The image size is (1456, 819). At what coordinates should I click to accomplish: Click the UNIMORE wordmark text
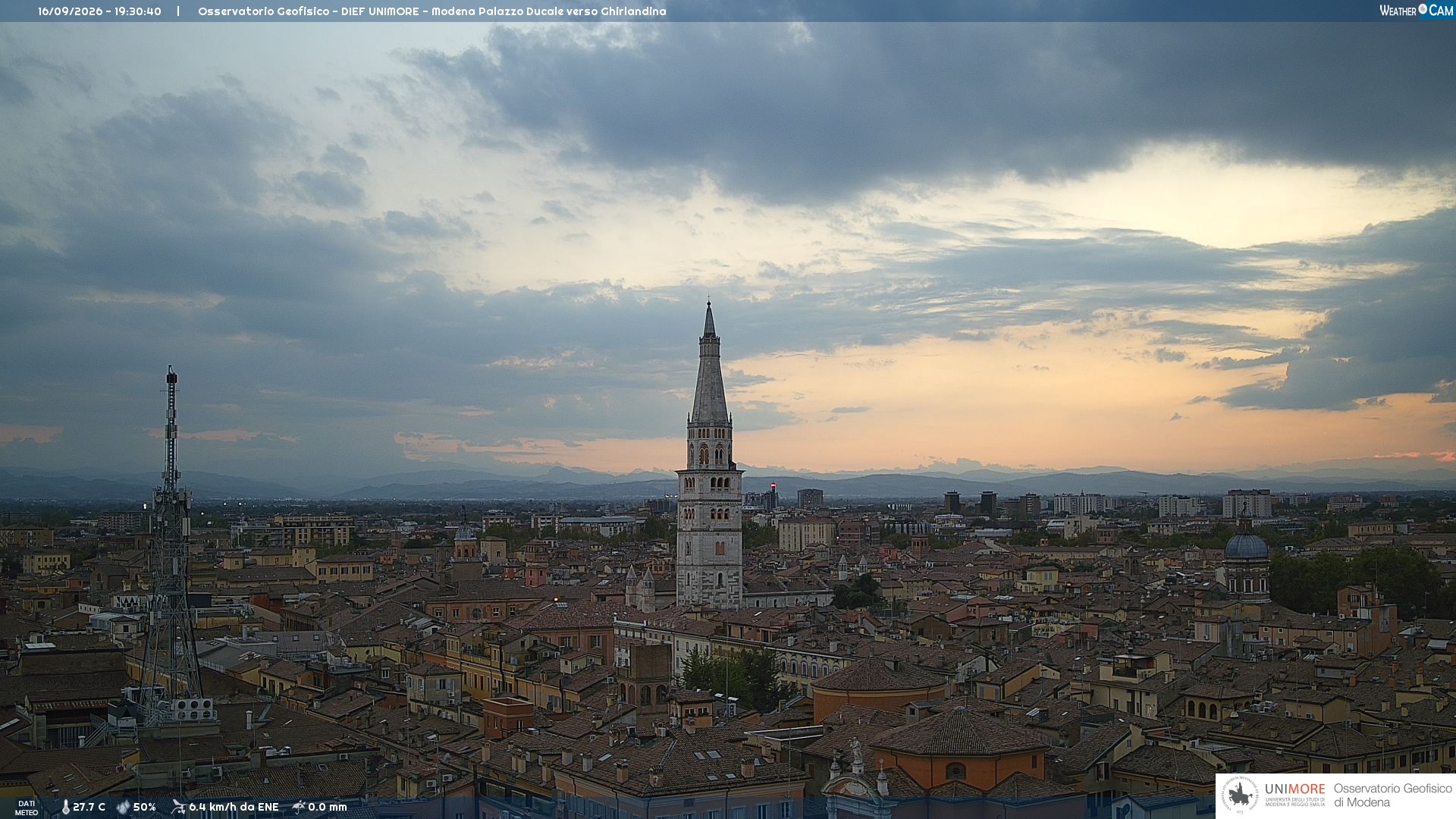pyautogui.click(x=1295, y=789)
